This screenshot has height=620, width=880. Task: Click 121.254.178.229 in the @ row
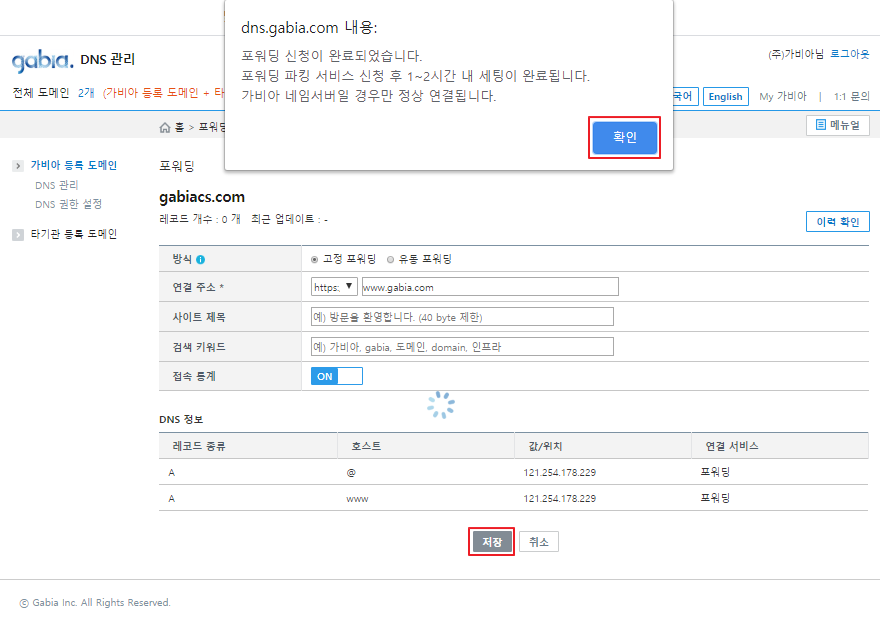(x=560, y=472)
